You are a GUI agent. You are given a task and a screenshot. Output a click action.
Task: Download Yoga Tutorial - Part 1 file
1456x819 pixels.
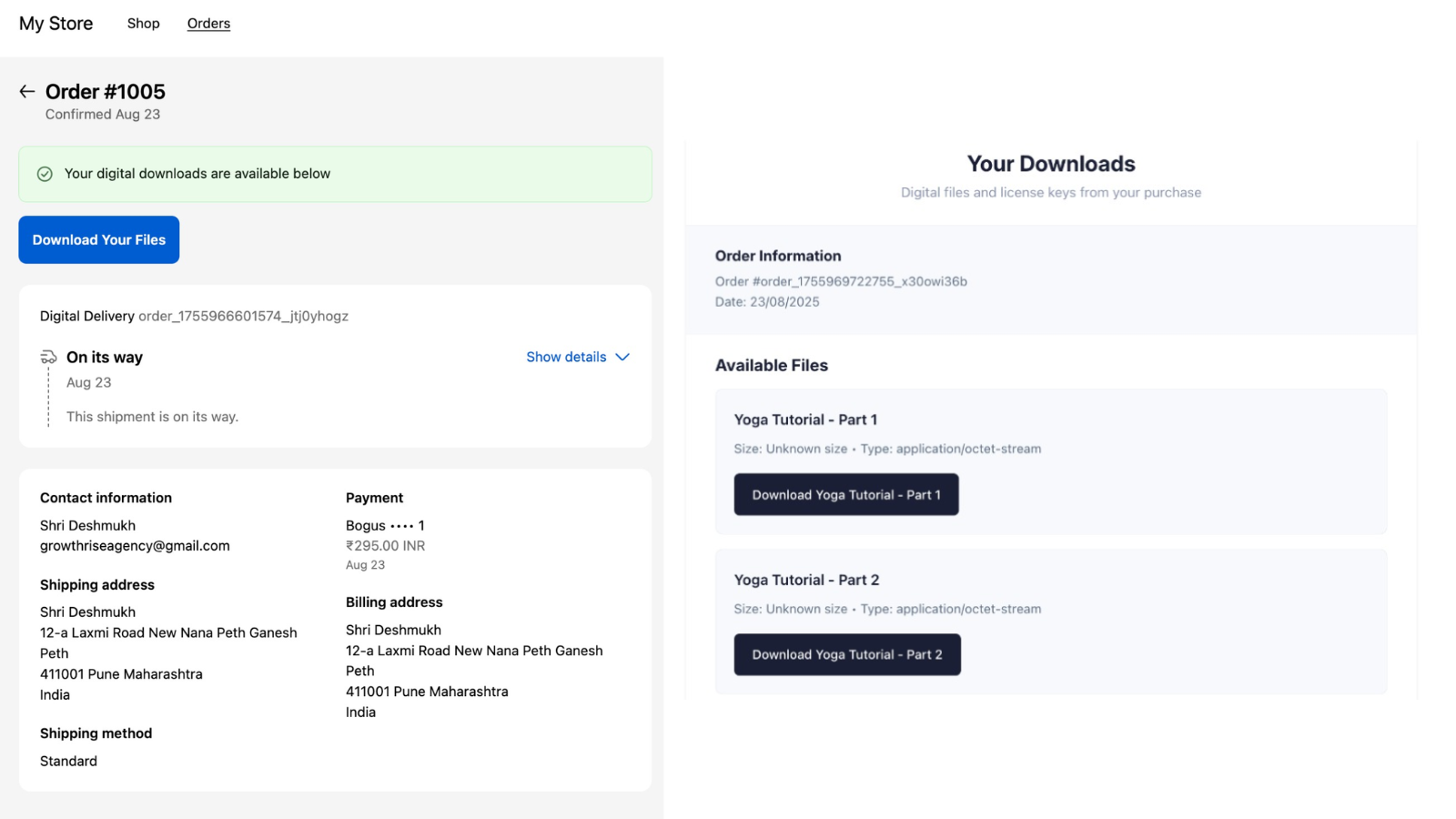846,494
